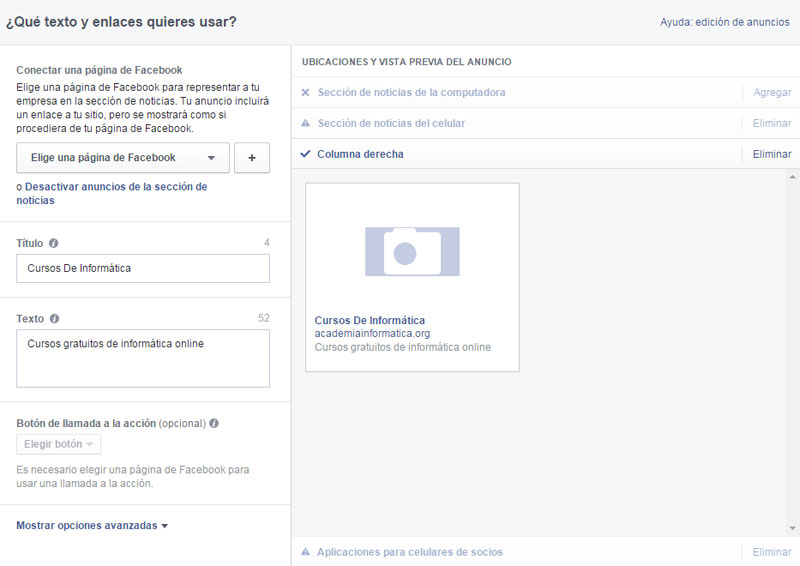Click the preview scrollbar up arrow
This screenshot has width=800, height=566.
tap(792, 177)
